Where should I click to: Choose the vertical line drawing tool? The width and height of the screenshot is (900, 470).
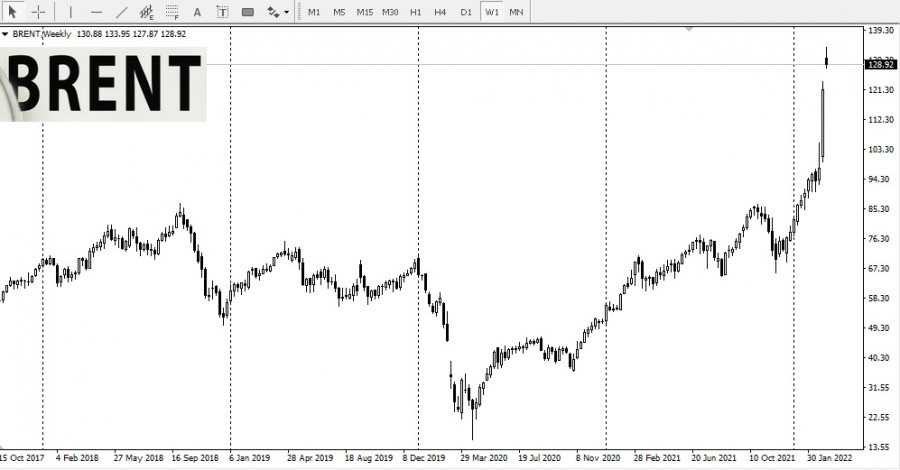click(71, 11)
